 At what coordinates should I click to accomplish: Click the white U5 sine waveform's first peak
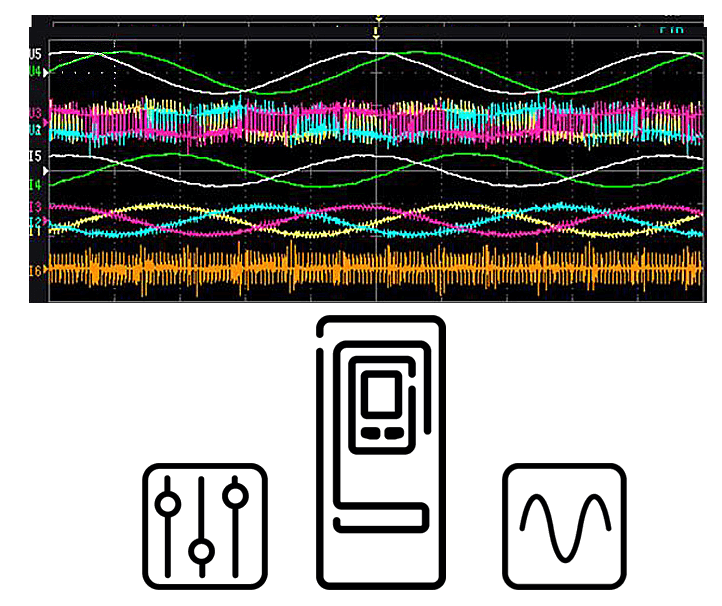(70, 52)
